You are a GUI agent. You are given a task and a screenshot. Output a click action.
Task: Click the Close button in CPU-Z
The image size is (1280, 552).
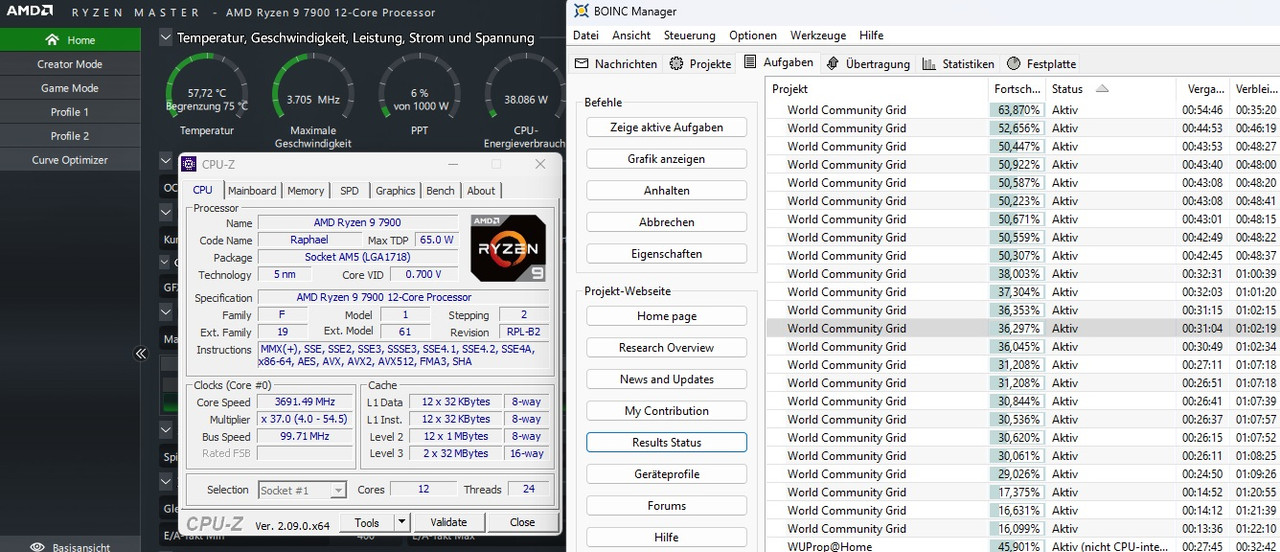(522, 522)
